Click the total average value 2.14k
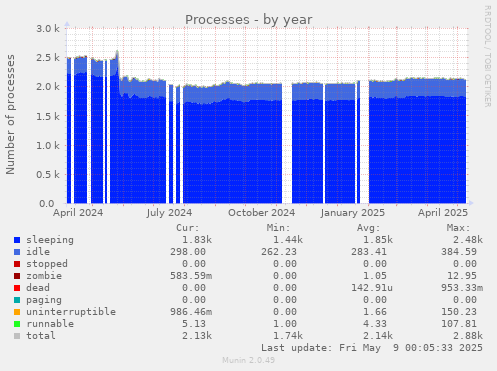 click(378, 336)
